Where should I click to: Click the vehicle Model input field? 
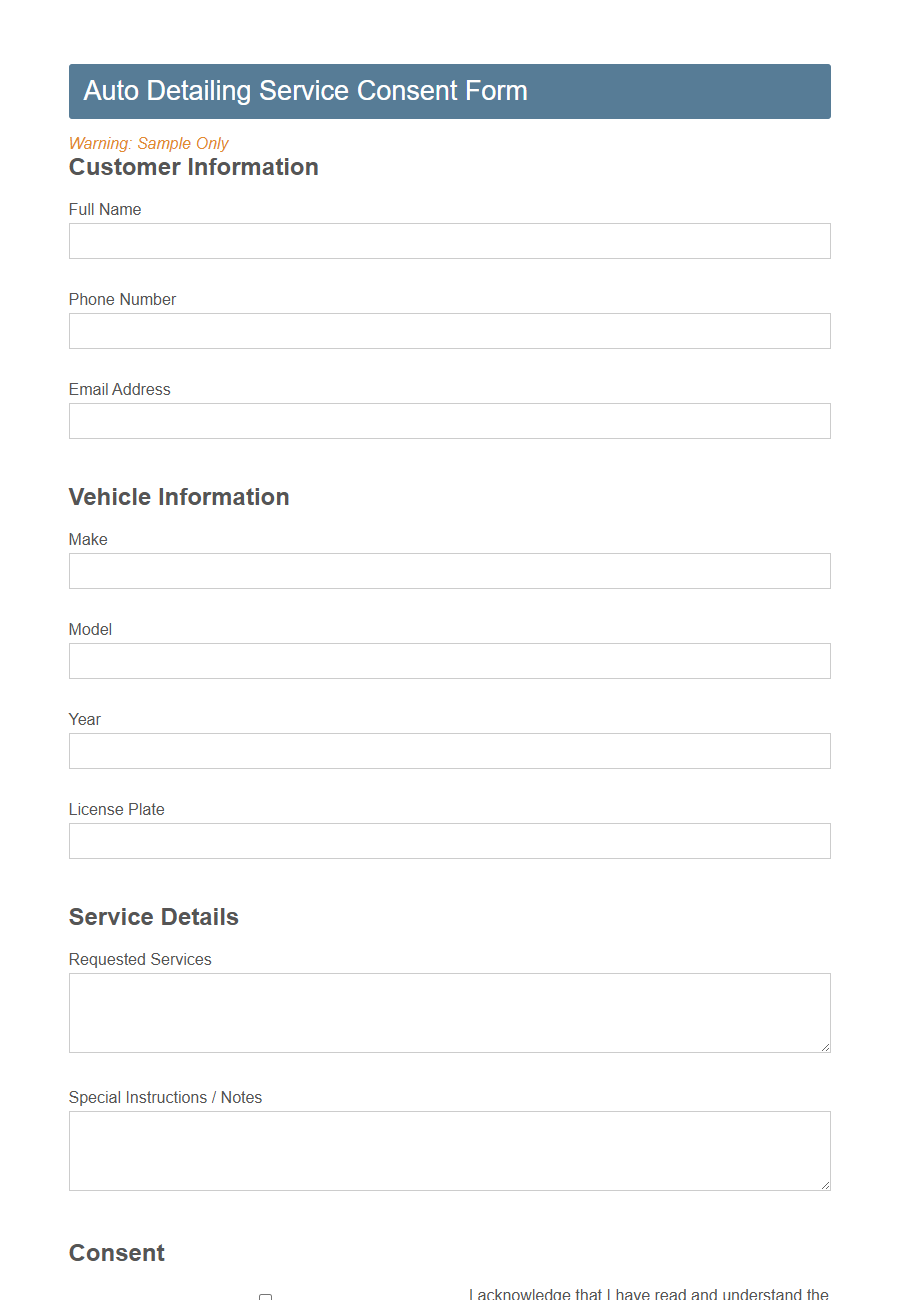[449, 661]
